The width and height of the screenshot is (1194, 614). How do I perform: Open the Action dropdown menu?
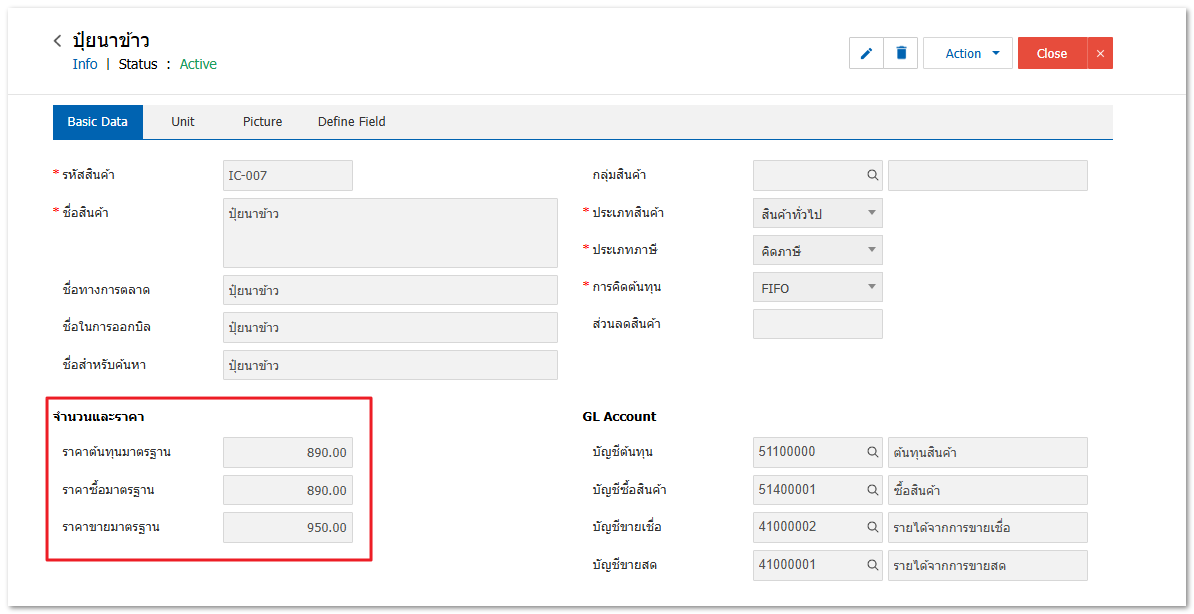(967, 54)
